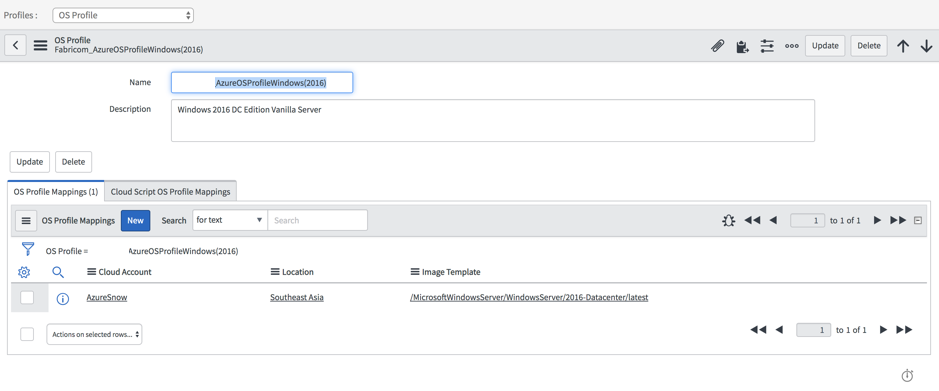This screenshot has width=939, height=391.
Task: Click New to add a mapping
Action: coord(135,220)
